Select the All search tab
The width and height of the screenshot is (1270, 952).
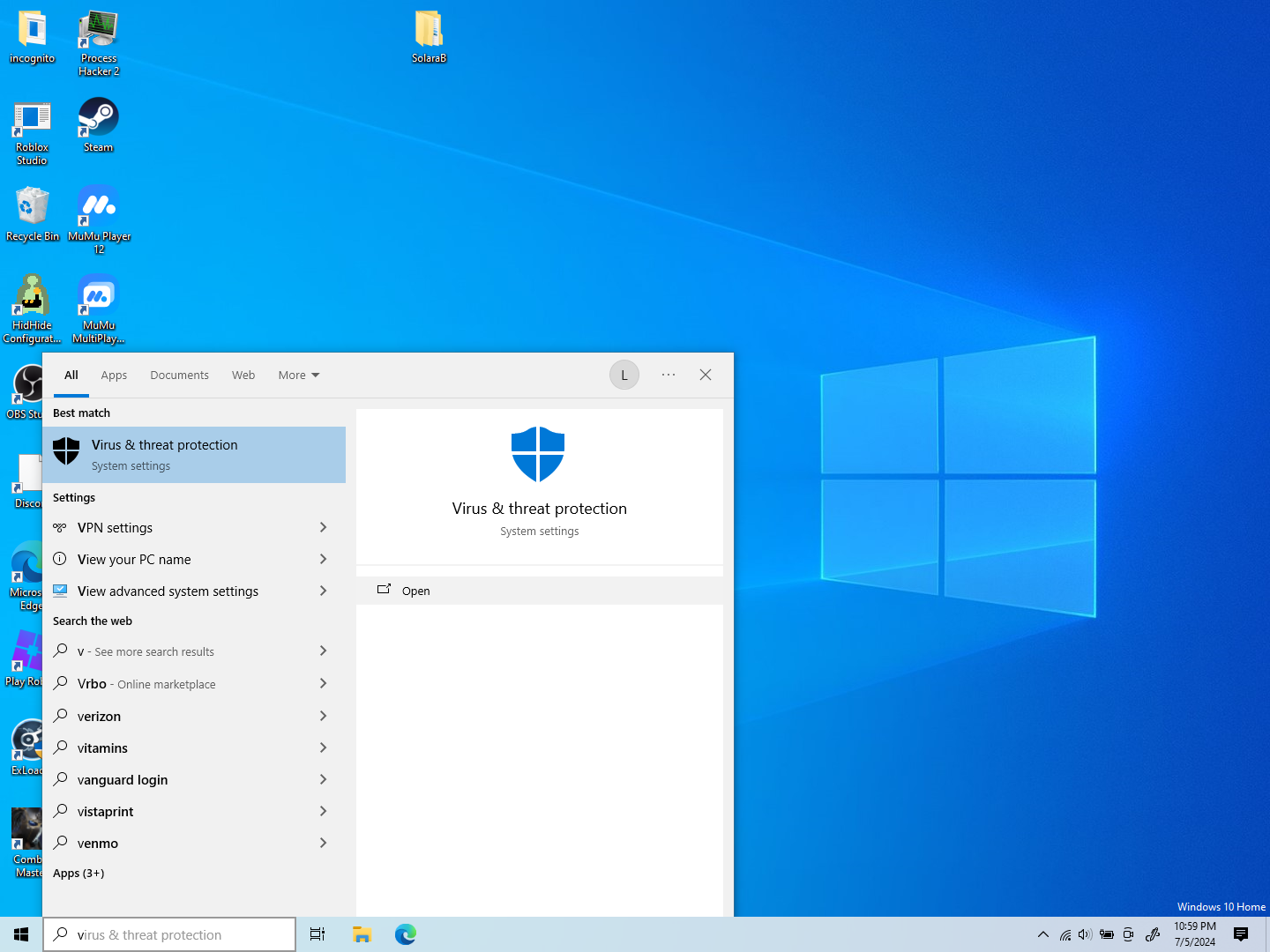(x=71, y=375)
